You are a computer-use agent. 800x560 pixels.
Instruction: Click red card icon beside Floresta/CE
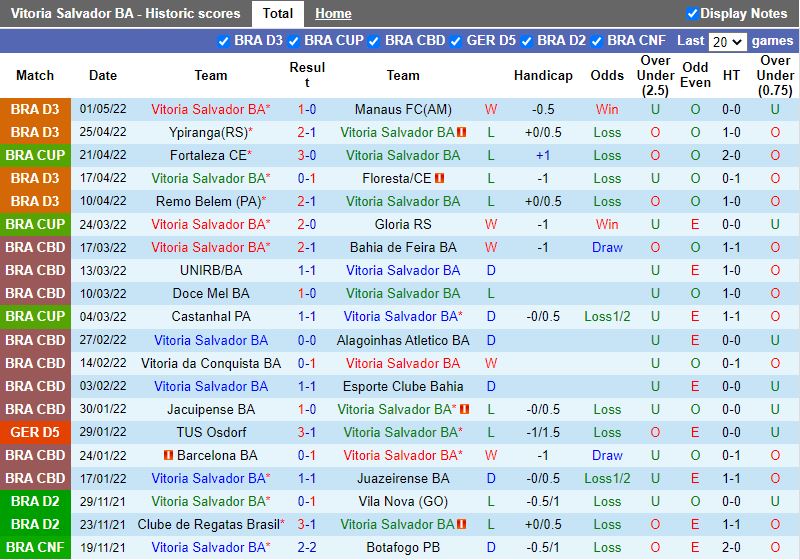[x=440, y=178]
